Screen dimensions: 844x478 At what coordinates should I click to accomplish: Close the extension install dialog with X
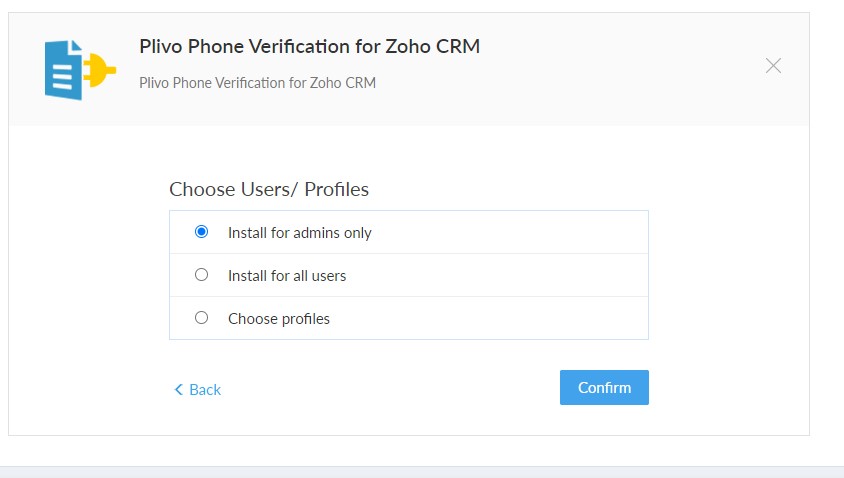[773, 66]
